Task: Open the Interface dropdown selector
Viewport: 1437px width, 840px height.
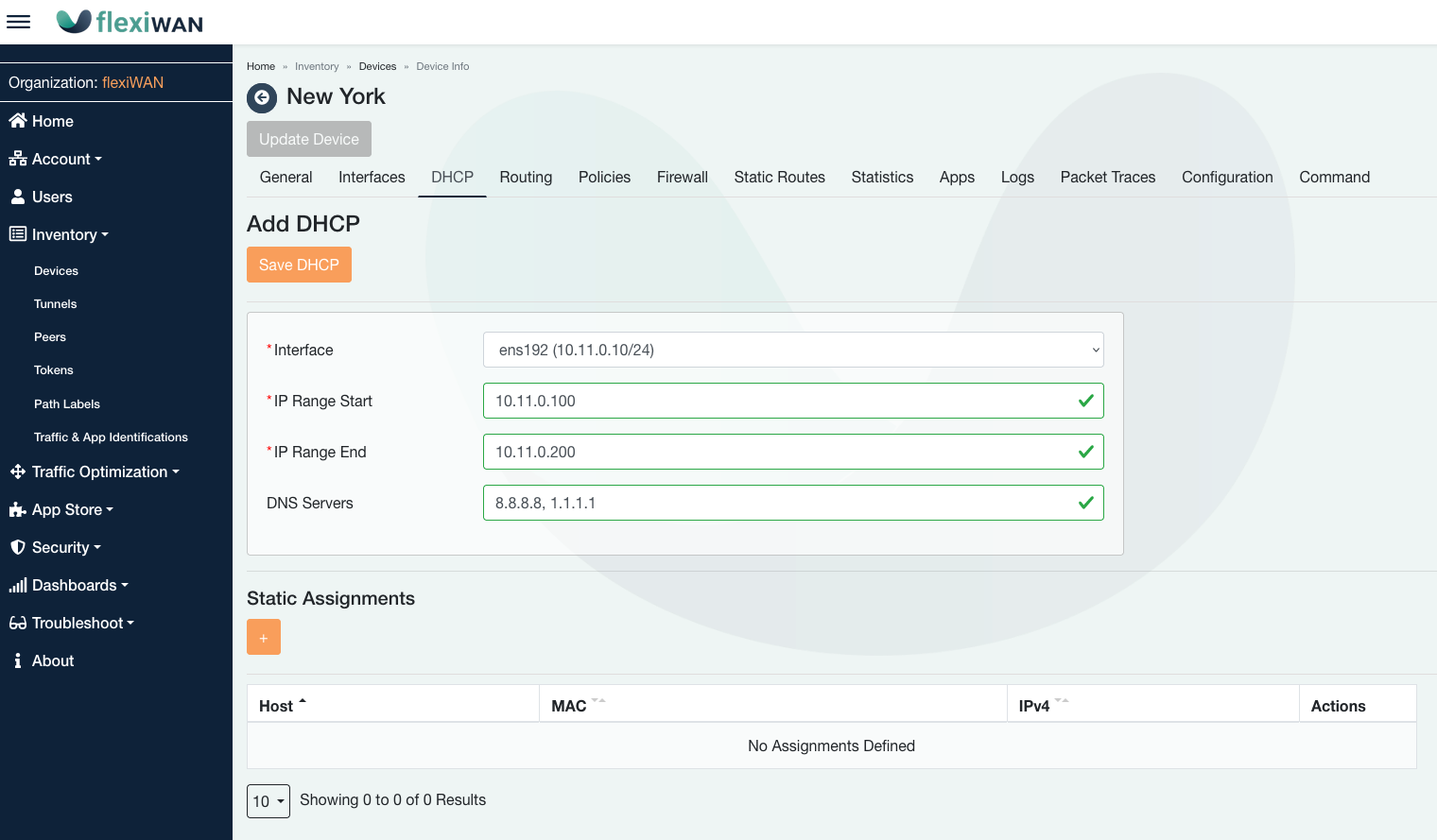Action: (x=792, y=350)
